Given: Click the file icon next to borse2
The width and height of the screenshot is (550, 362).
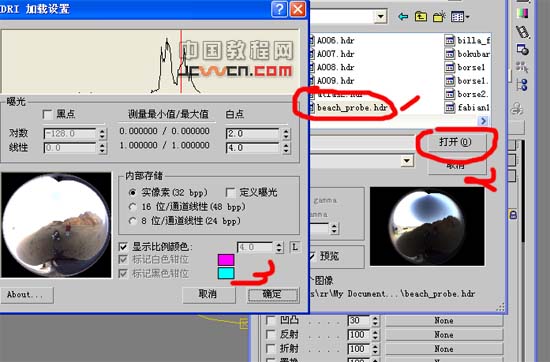Looking at the screenshot, I should coord(449,94).
